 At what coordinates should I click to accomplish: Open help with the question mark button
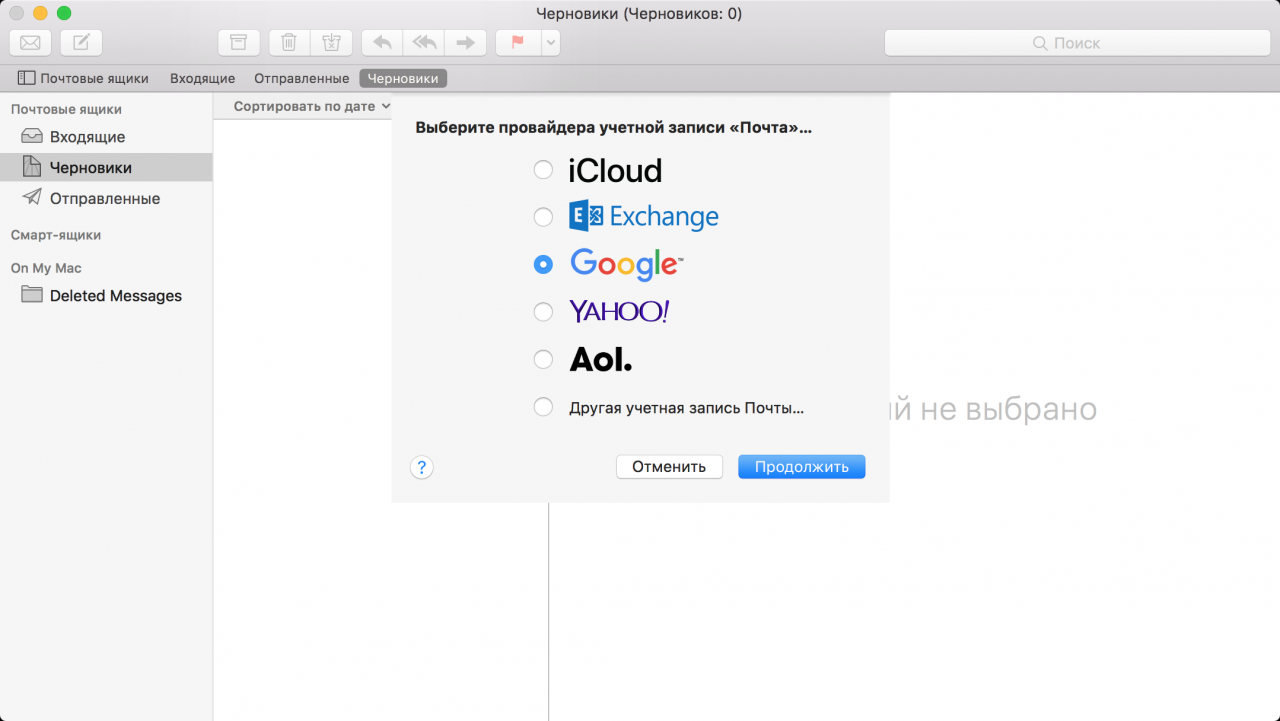(422, 467)
